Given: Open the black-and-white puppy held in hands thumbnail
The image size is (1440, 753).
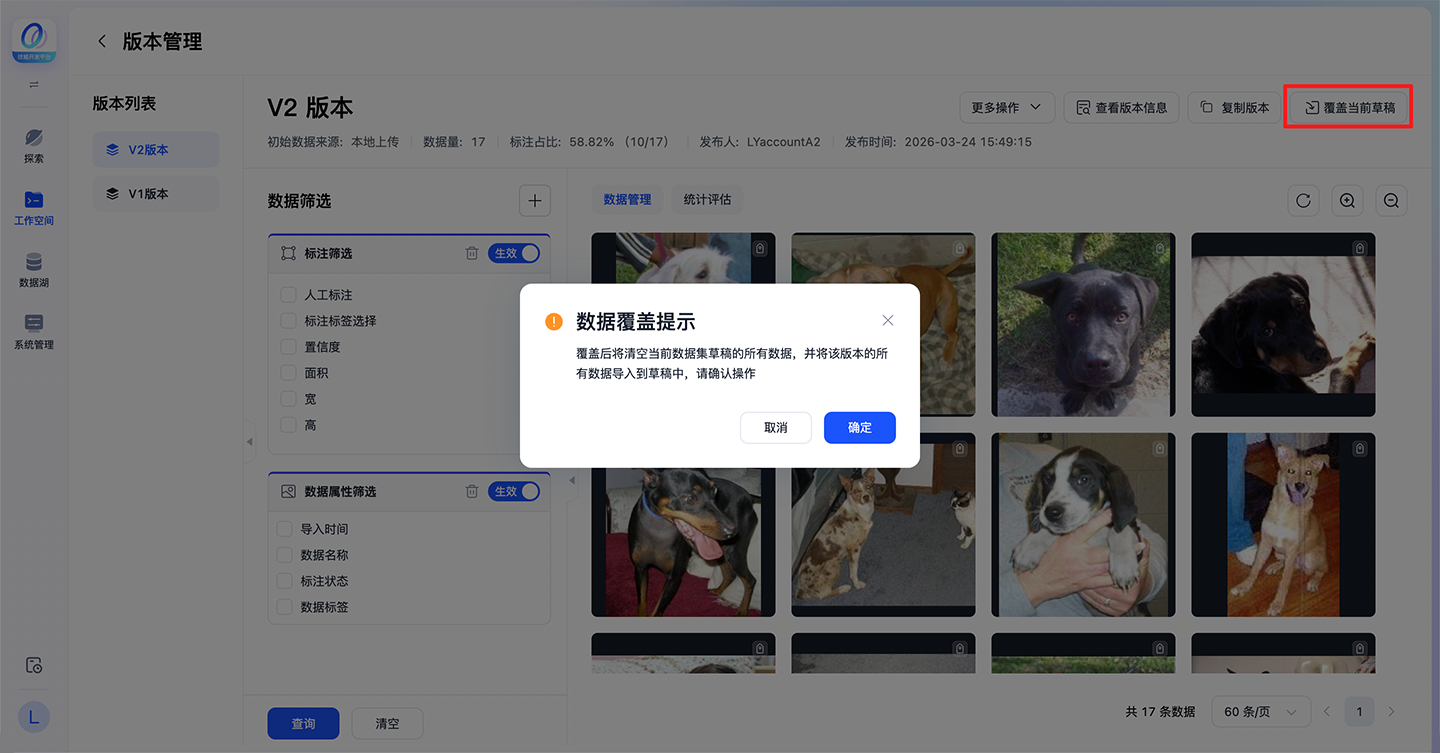Looking at the screenshot, I should (1083, 525).
